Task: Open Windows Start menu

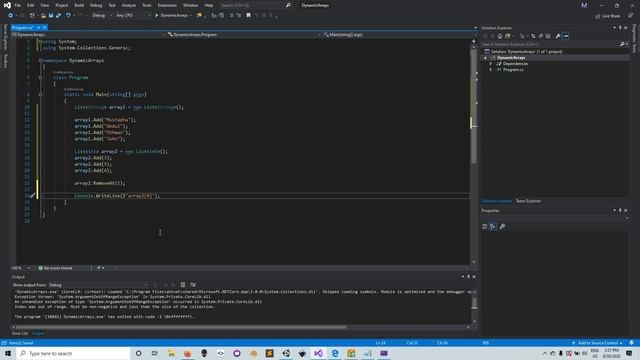Action: (8, 353)
